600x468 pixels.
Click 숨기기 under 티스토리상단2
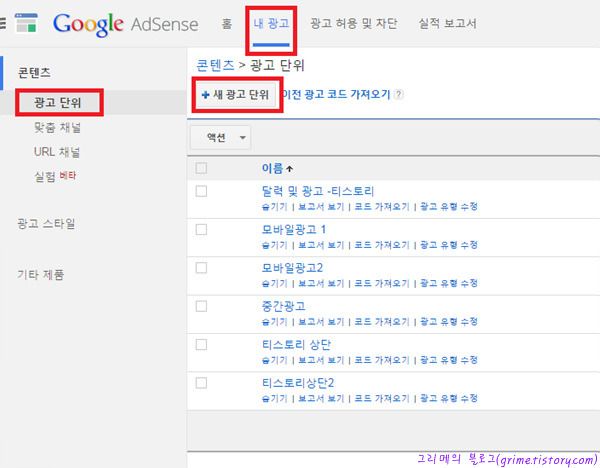click(275, 398)
